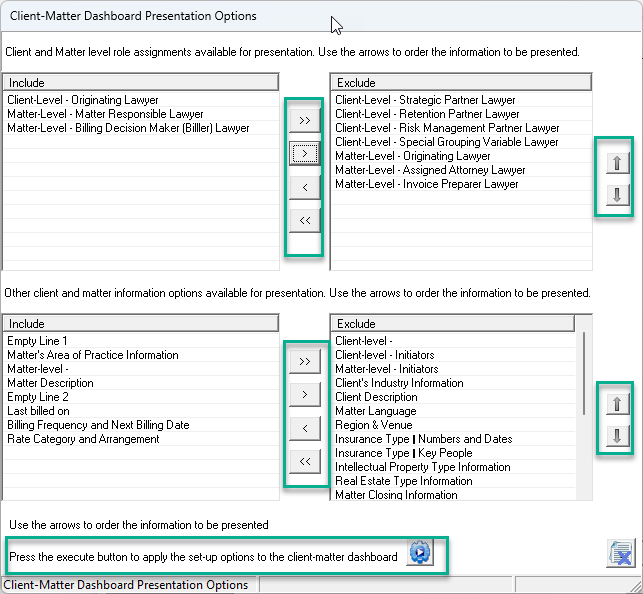This screenshot has height=594, width=643.
Task: Click the exit icon with the blue X
Action: 620,554
